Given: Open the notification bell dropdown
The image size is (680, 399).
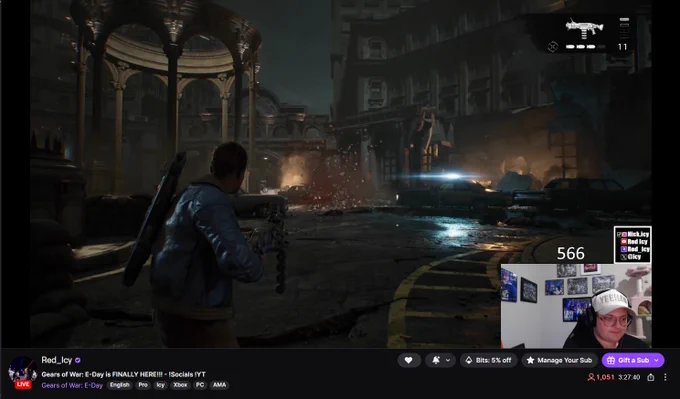Looking at the screenshot, I should (x=441, y=360).
